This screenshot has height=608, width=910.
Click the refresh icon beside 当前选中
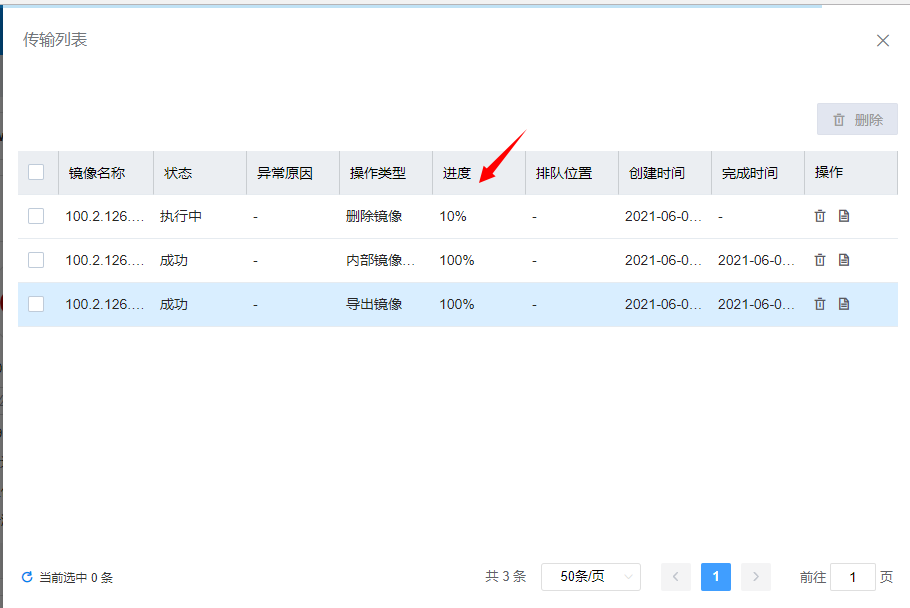tap(27, 577)
